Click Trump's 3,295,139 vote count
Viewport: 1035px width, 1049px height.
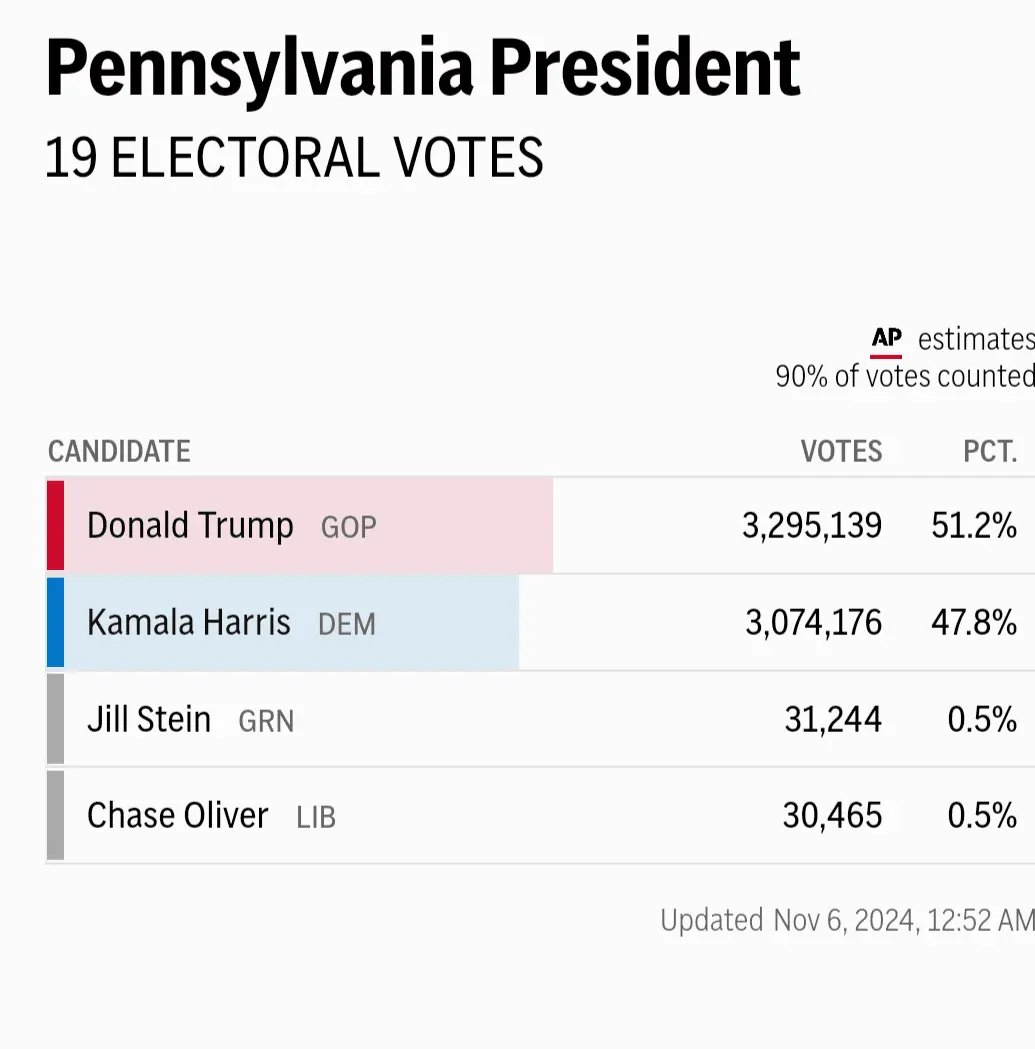tap(812, 526)
